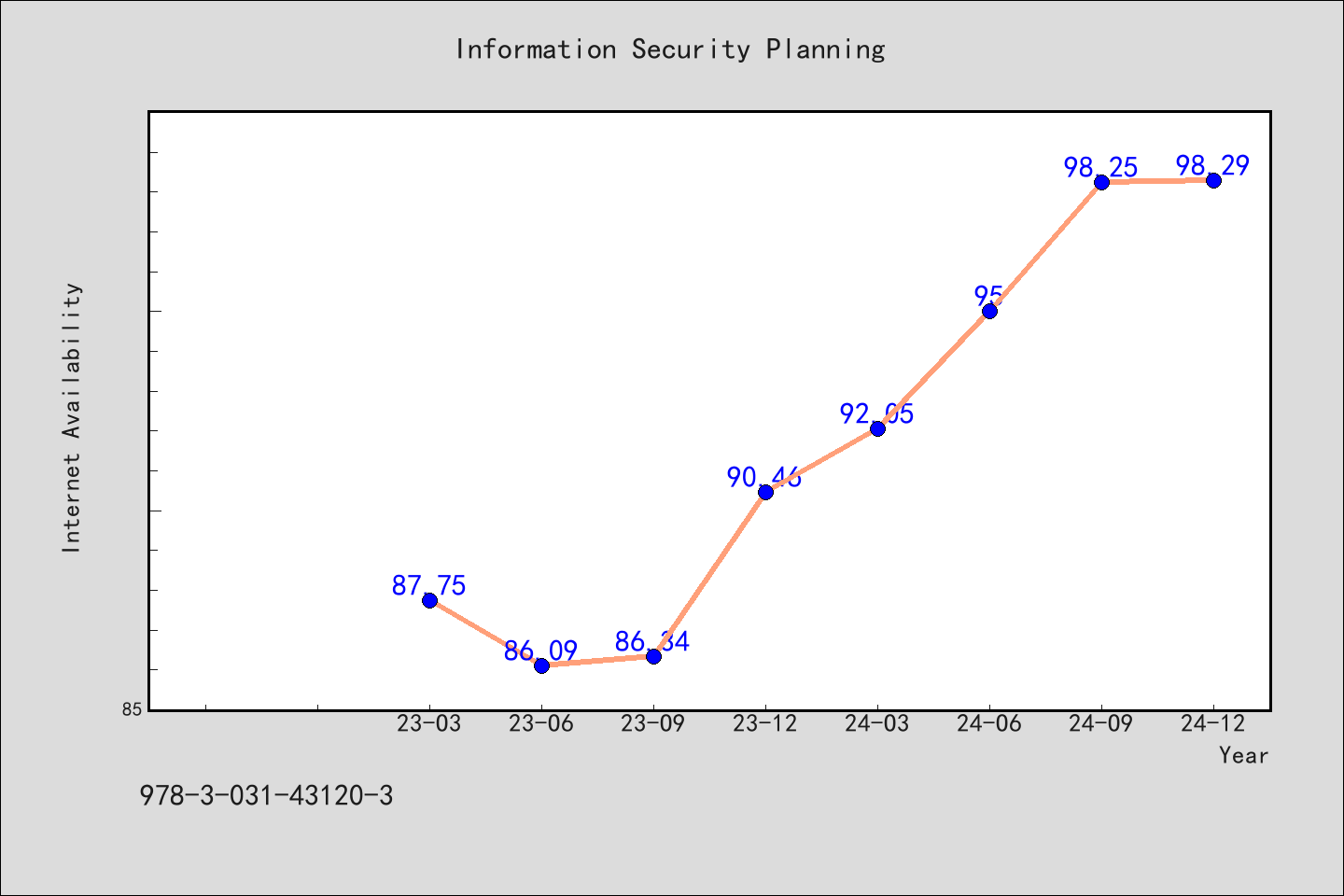Select the 98.29 value label

1212,165
